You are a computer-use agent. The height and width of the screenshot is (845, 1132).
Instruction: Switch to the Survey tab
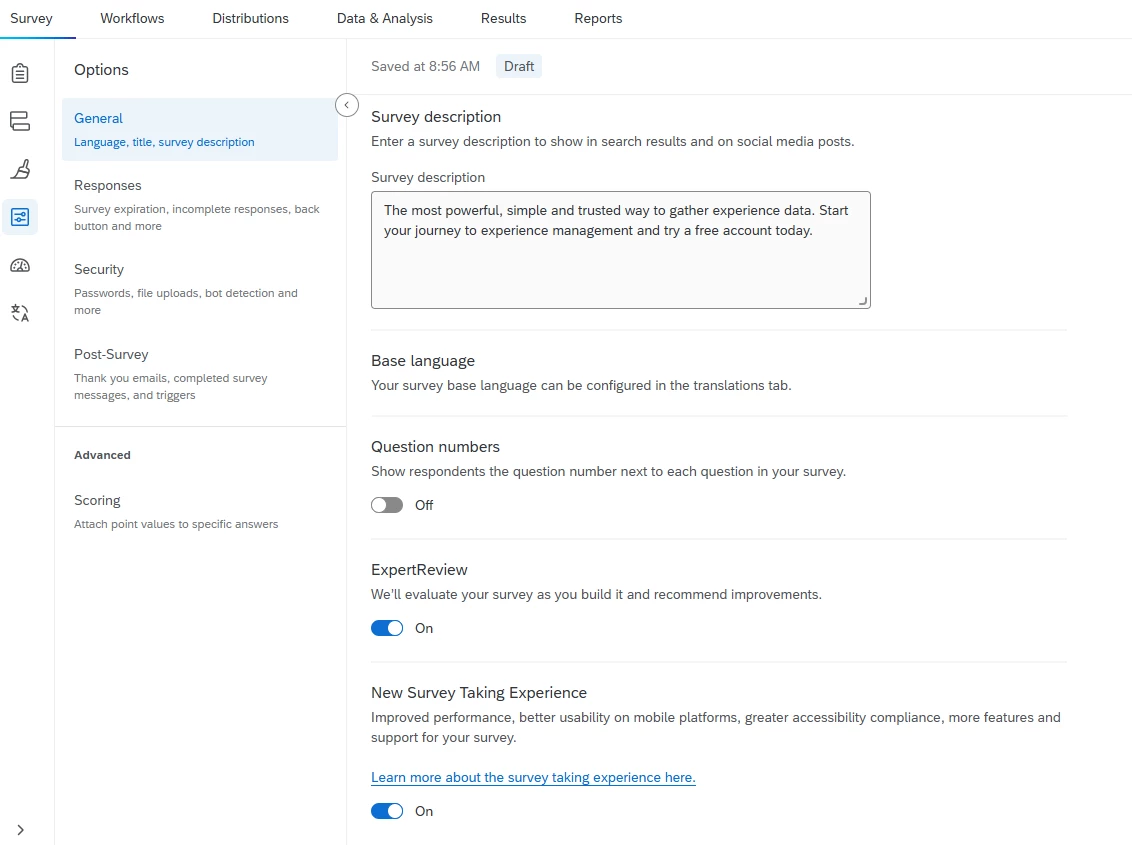coord(31,19)
